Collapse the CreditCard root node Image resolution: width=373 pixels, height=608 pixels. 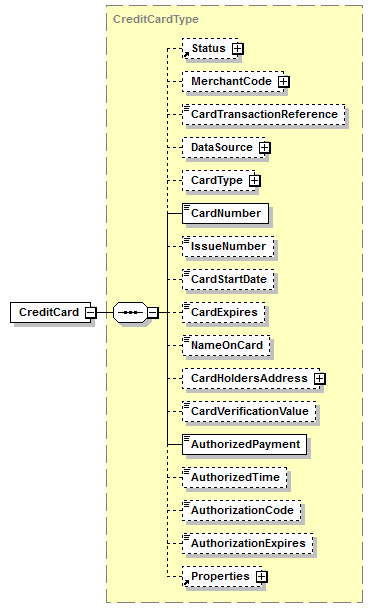tap(90, 313)
